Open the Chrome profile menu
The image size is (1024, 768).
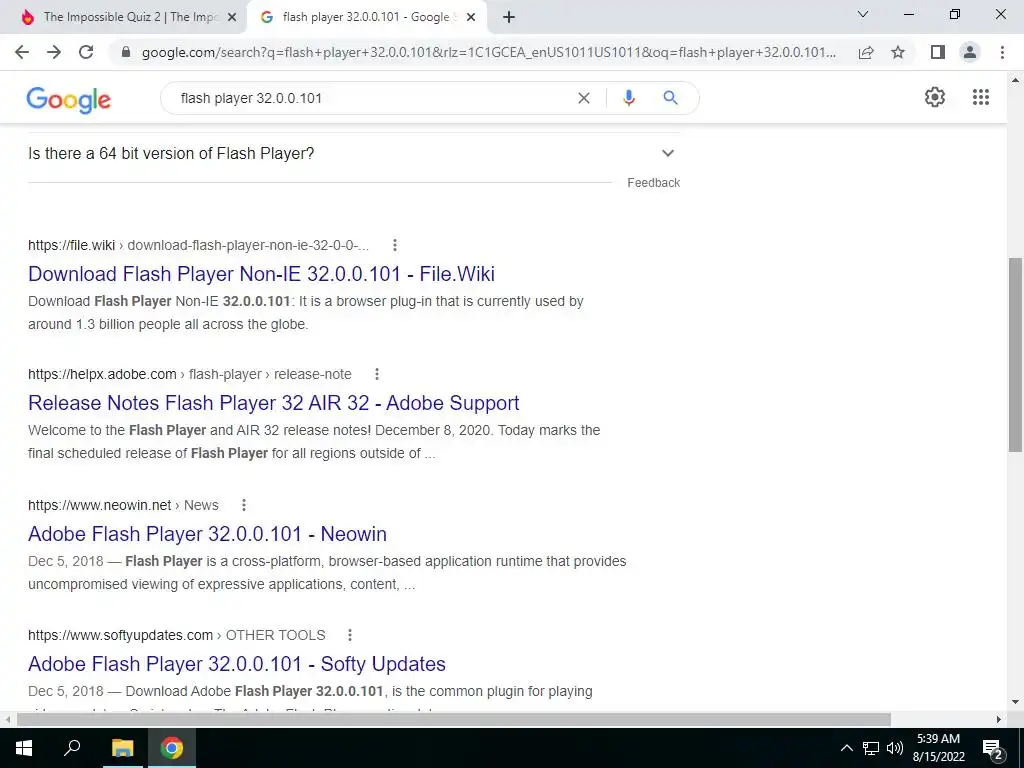pos(970,52)
